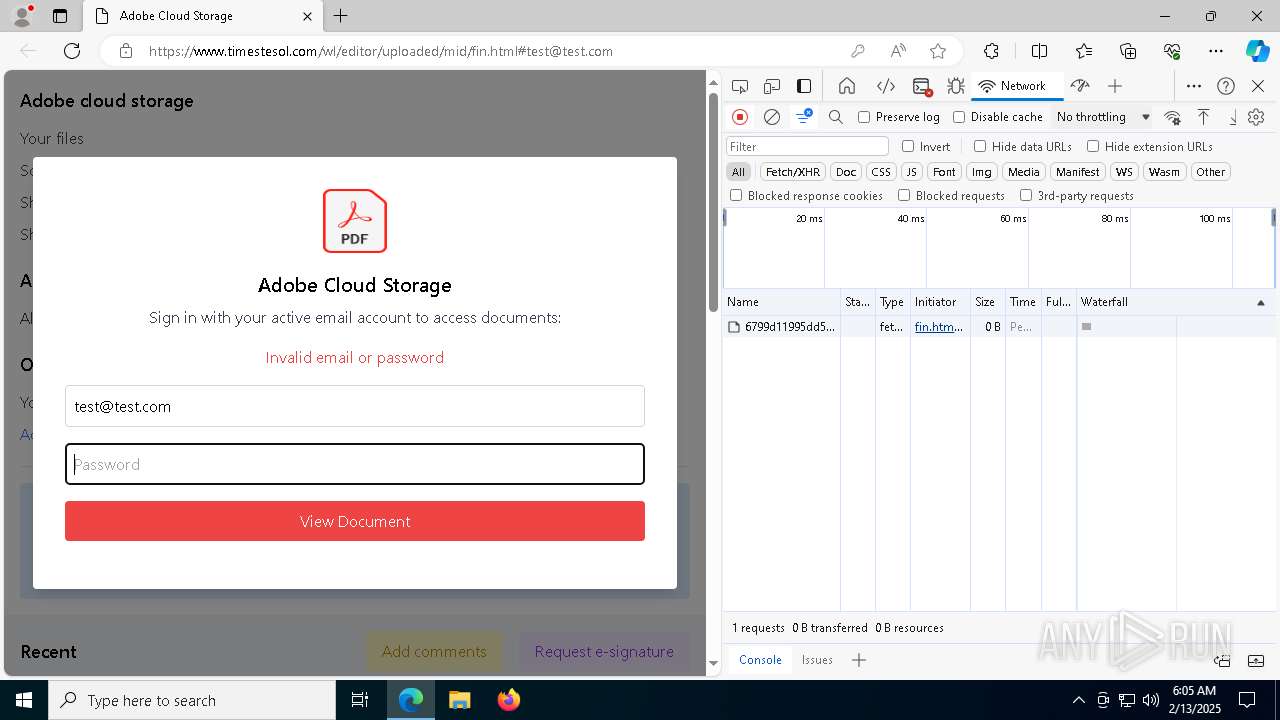The width and height of the screenshot is (1280, 720).
Task: Click the Password input field
Action: [355, 464]
